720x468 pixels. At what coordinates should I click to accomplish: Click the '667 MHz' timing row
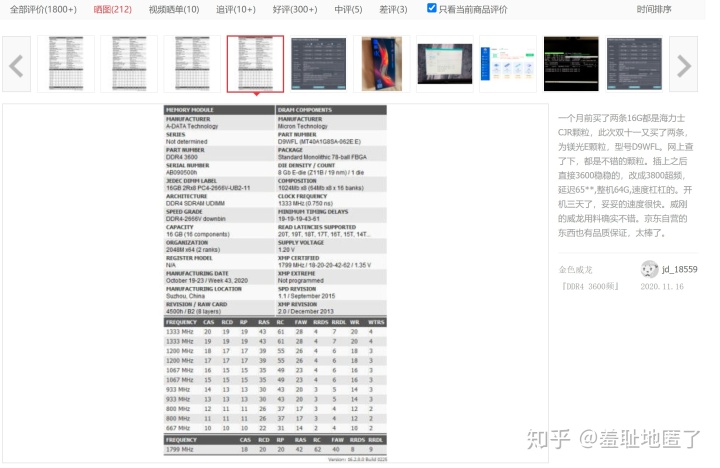click(x=275, y=428)
